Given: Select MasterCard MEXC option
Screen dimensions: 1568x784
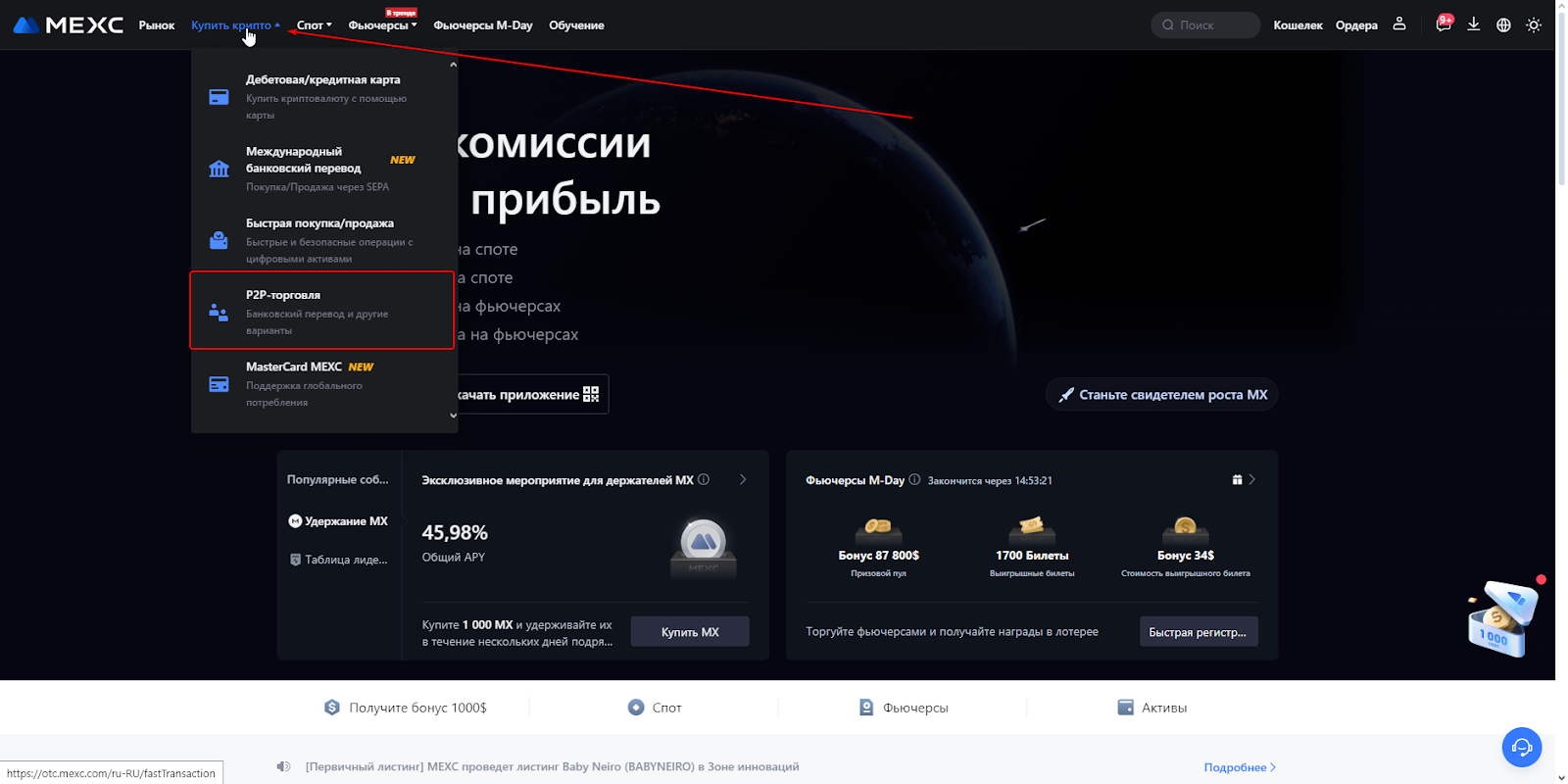Looking at the screenshot, I should coord(324,383).
